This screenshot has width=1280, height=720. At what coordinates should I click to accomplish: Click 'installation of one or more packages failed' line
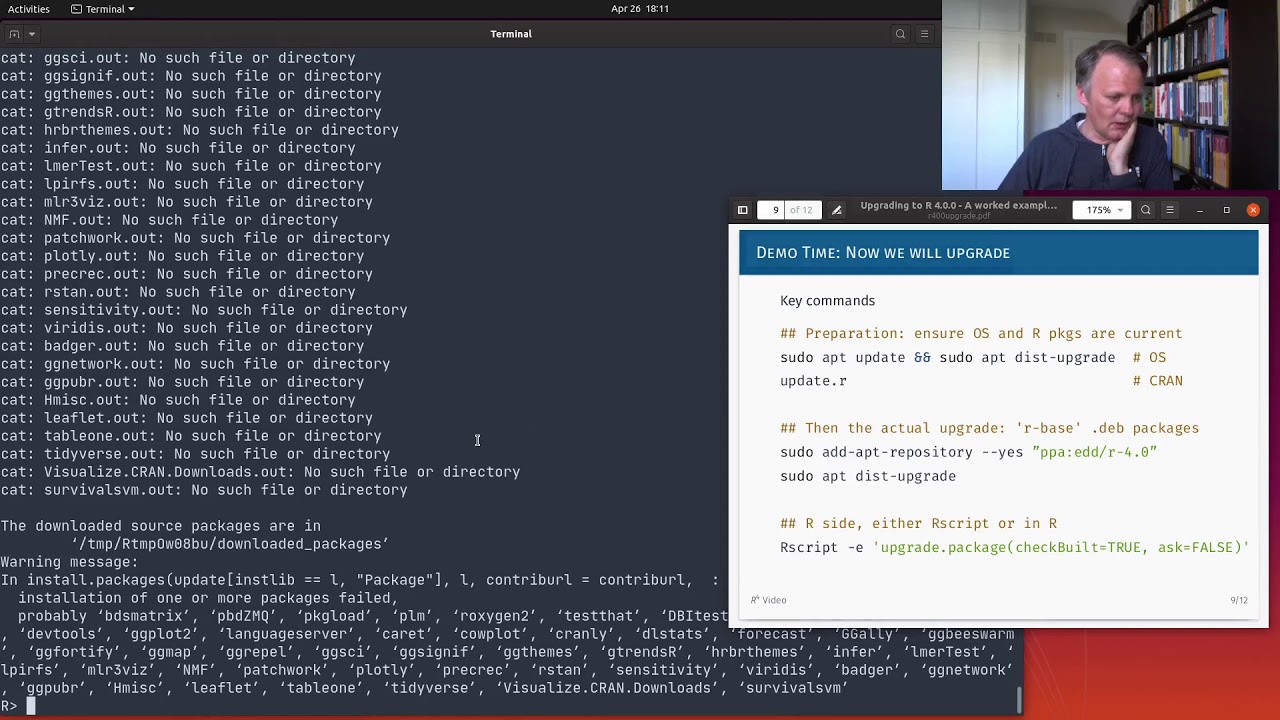(208, 598)
